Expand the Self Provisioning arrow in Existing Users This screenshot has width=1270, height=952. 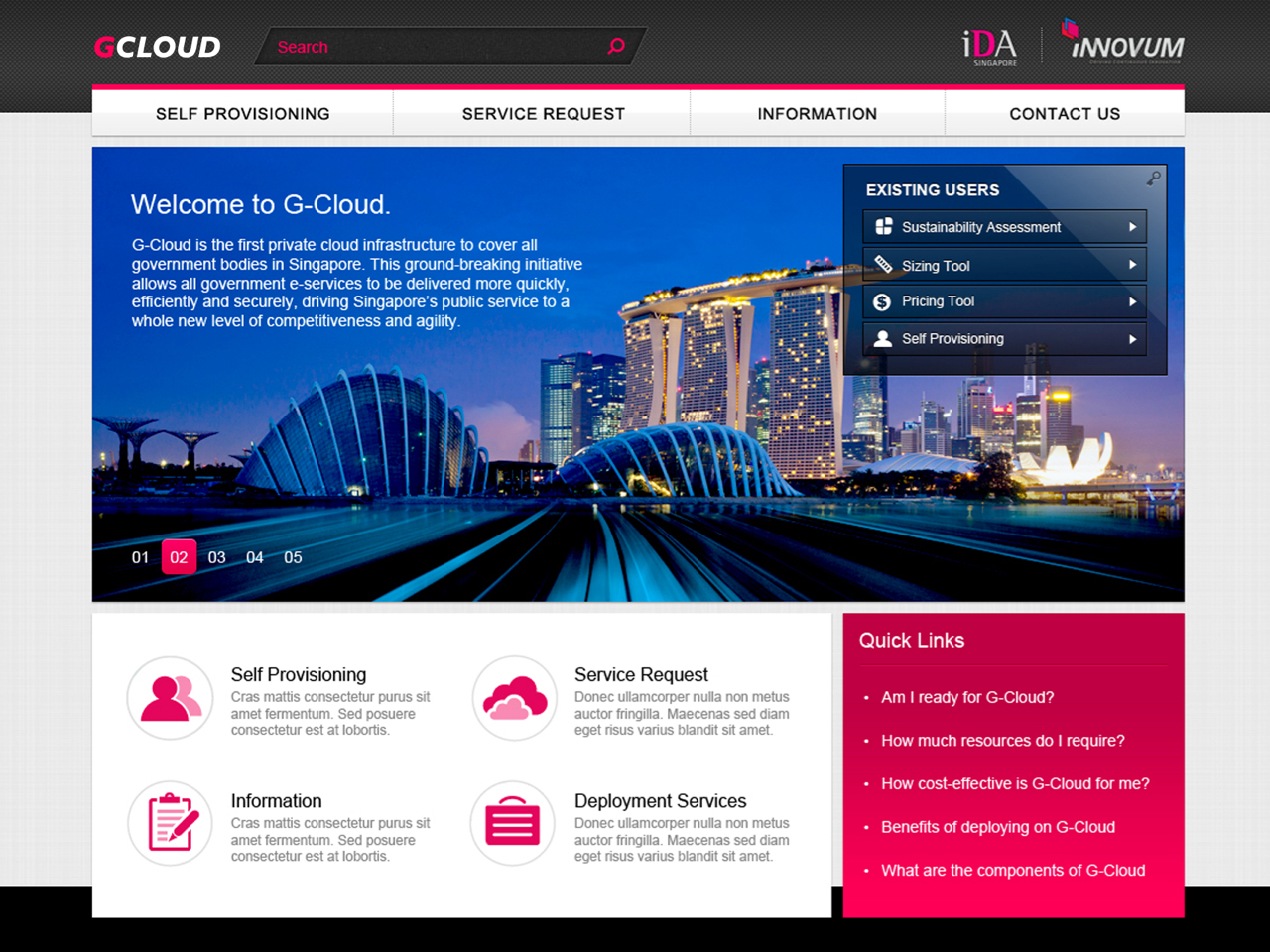(x=1132, y=339)
